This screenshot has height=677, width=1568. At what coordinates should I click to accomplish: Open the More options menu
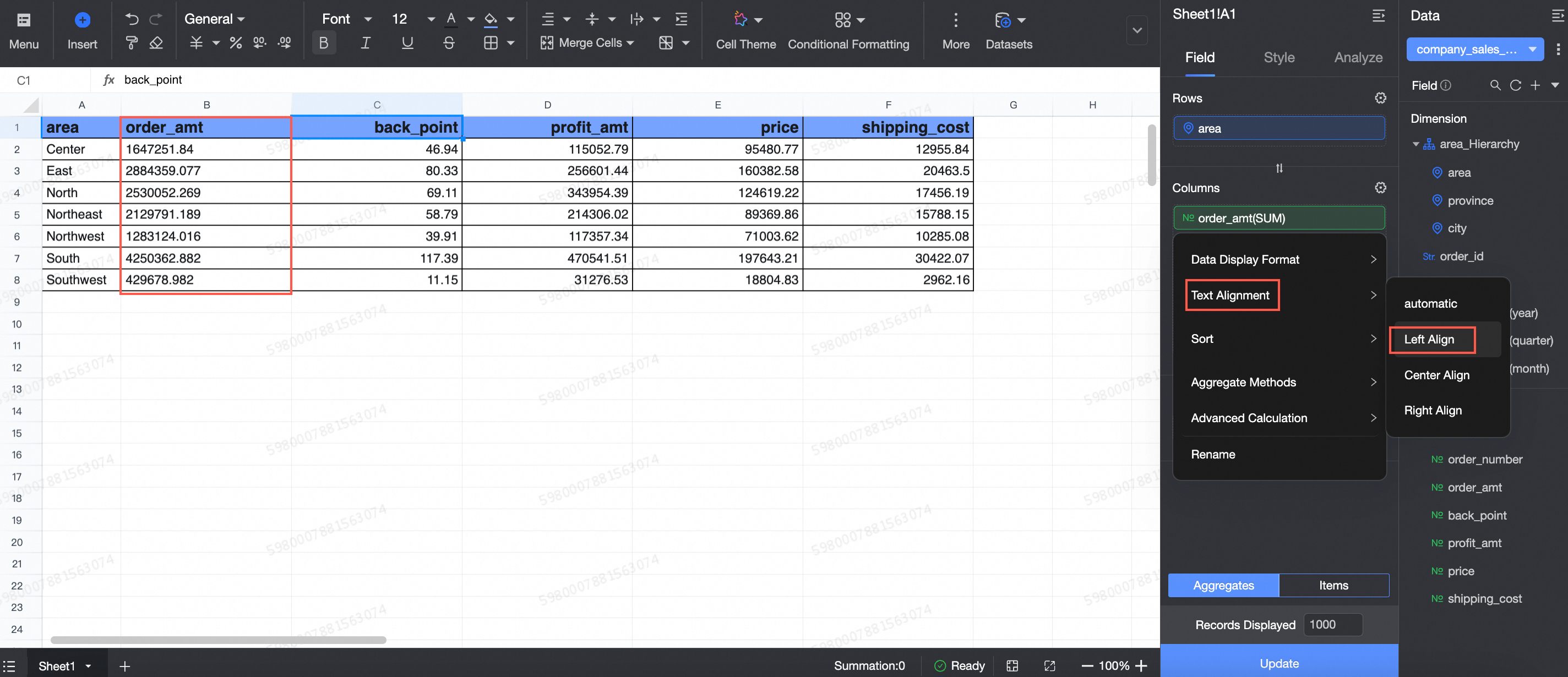pyautogui.click(x=956, y=31)
